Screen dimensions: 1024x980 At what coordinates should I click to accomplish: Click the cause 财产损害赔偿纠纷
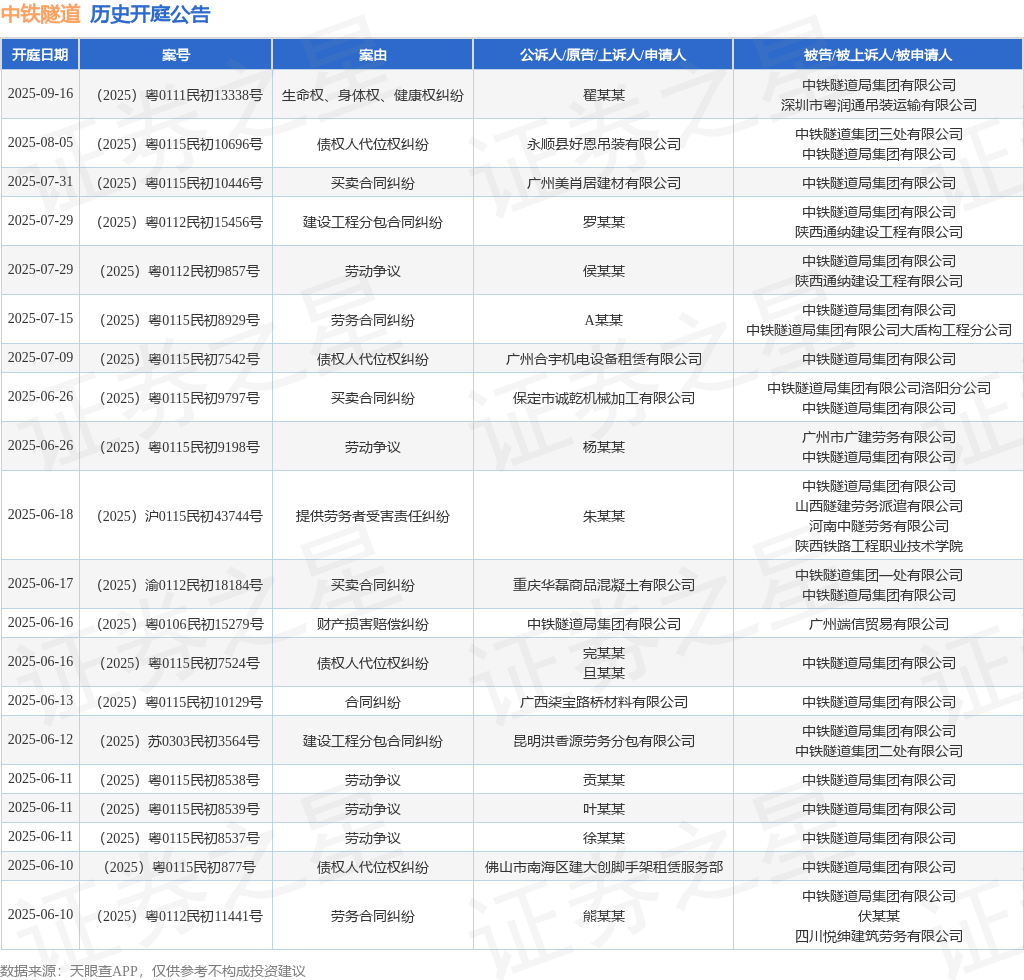pos(372,624)
